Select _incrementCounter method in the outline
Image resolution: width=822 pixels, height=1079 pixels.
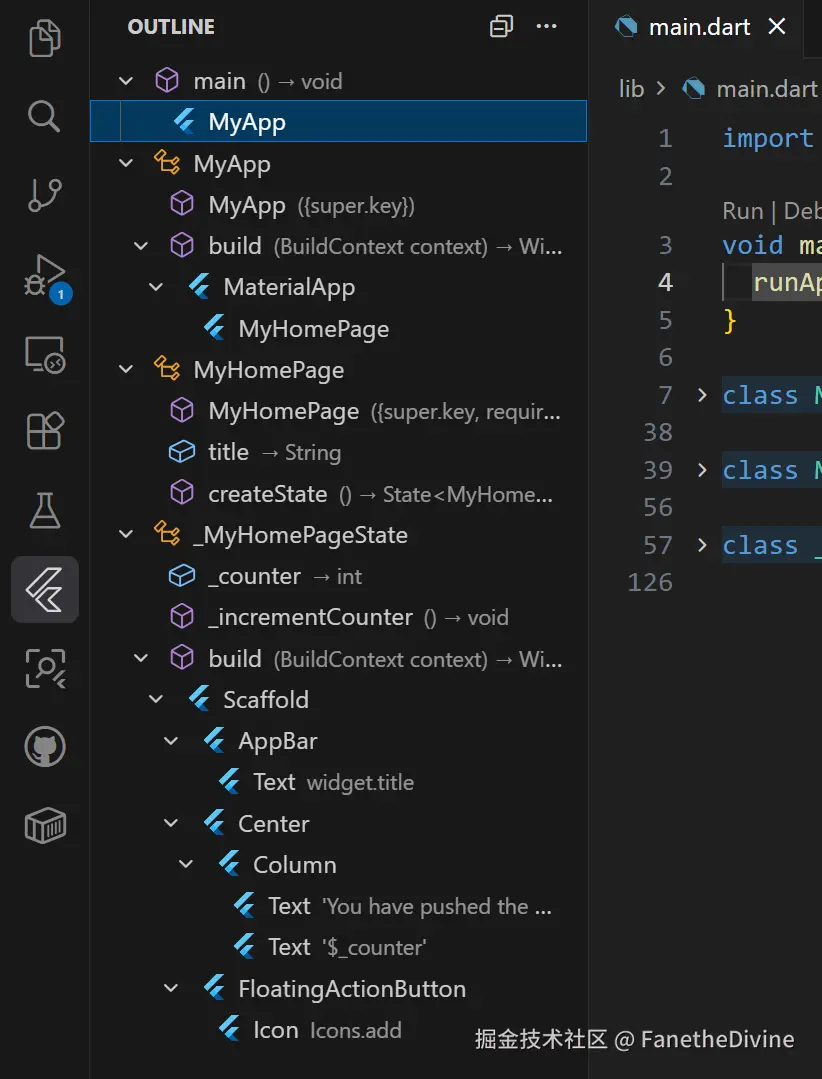pyautogui.click(x=310, y=618)
